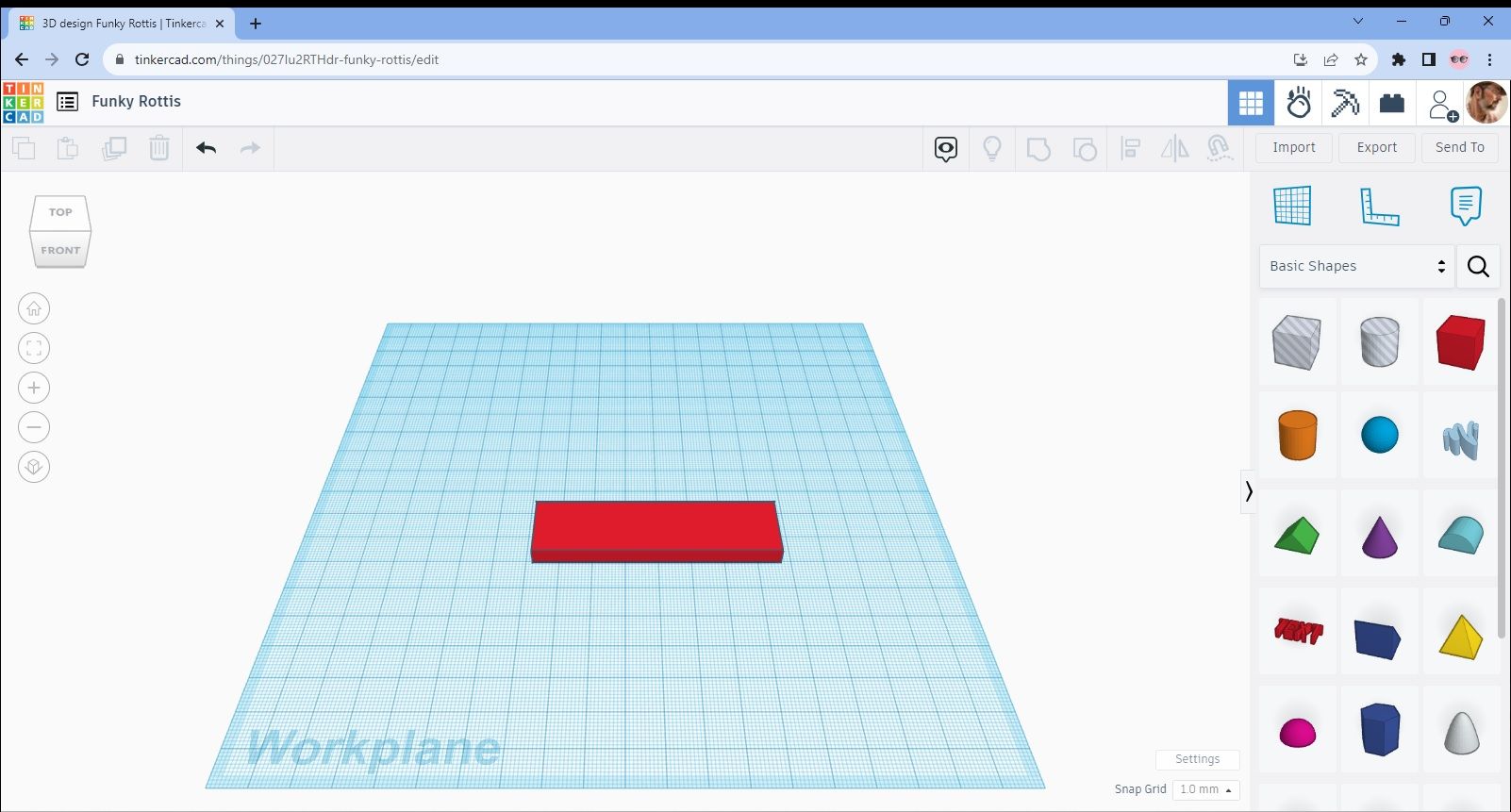Click TOP face of view cube

pyautogui.click(x=60, y=212)
